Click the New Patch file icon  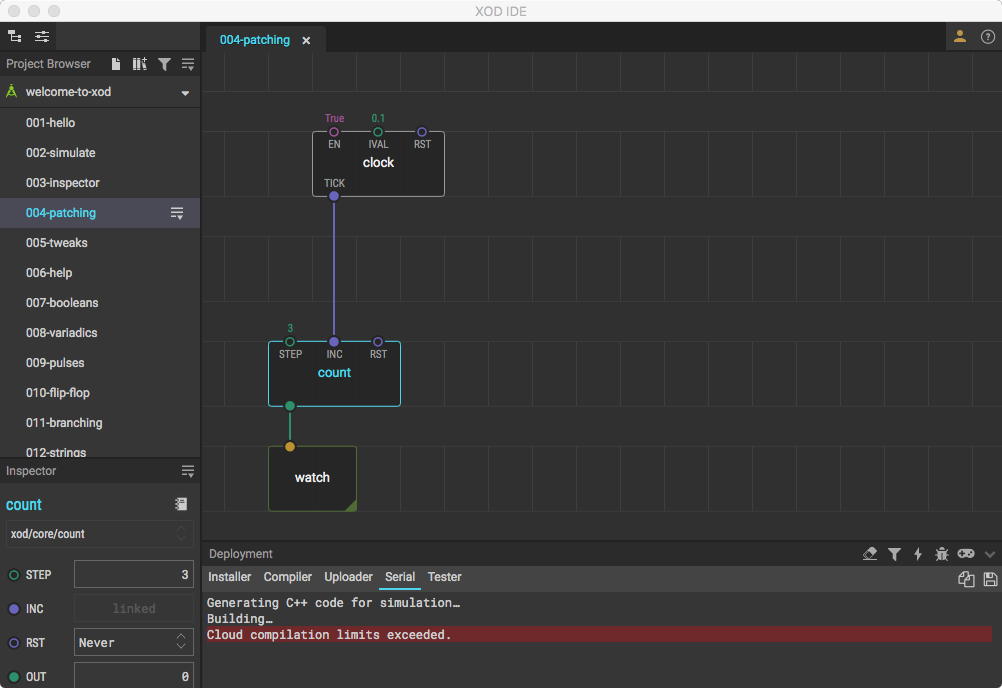pos(116,64)
